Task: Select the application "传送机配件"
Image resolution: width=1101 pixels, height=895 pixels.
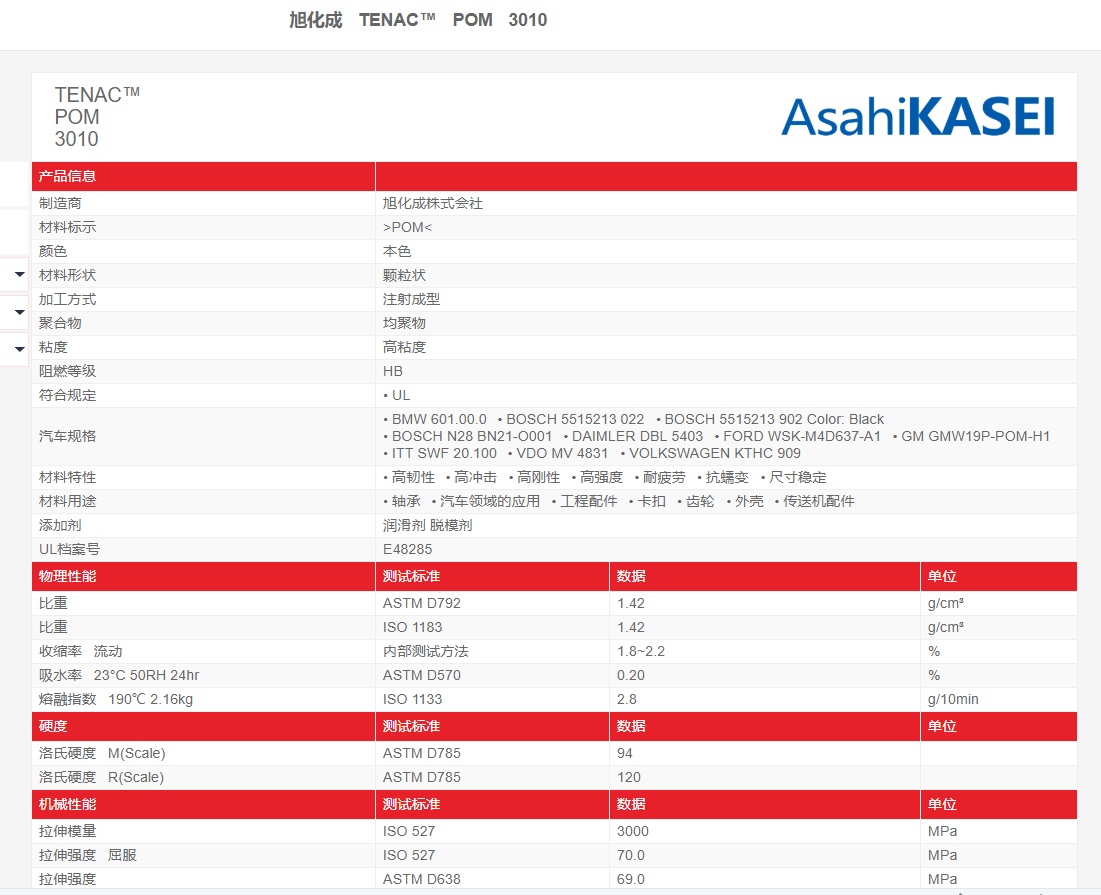Action: [819, 501]
